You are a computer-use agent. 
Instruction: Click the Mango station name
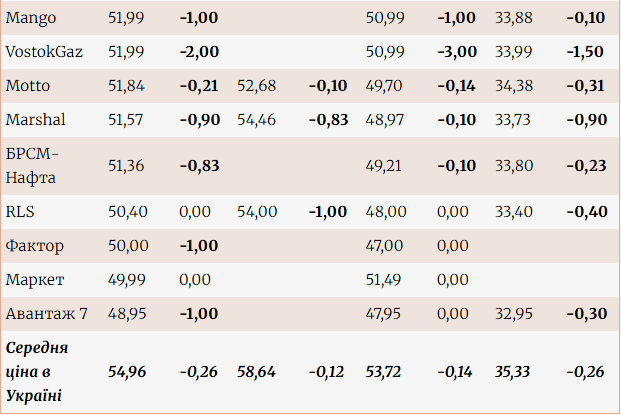(30, 18)
